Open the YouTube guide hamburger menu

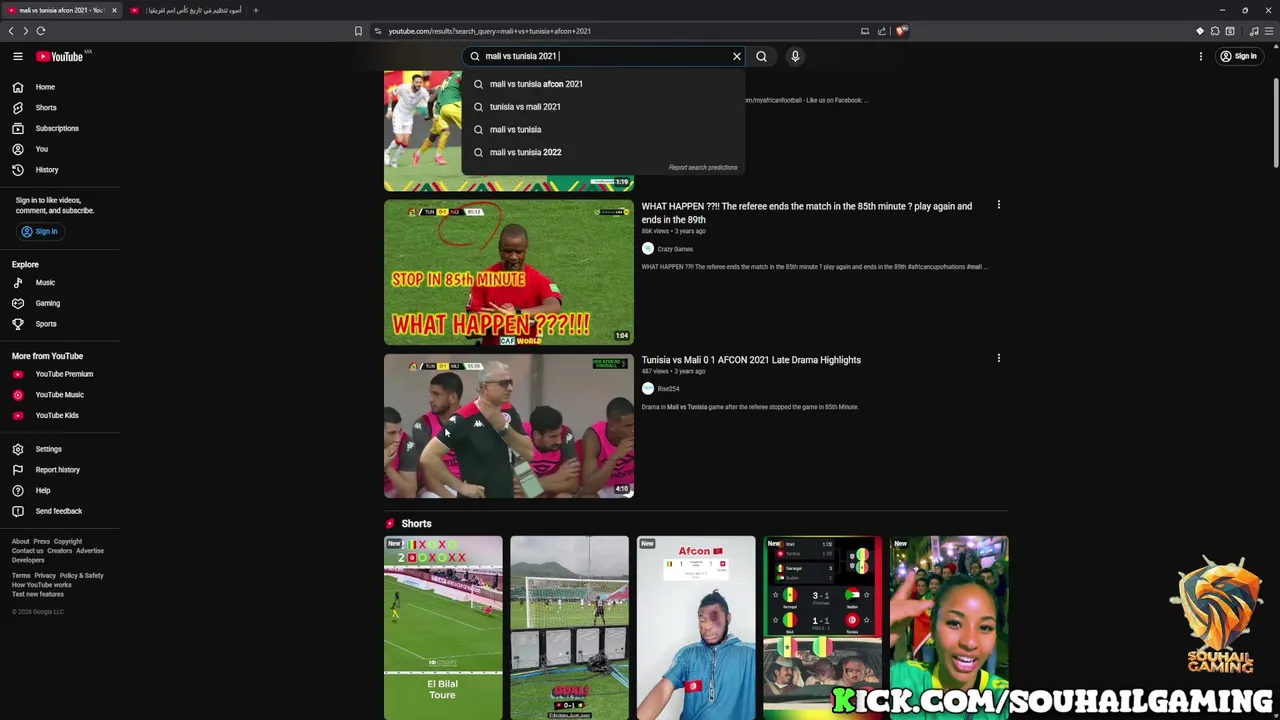[17, 56]
